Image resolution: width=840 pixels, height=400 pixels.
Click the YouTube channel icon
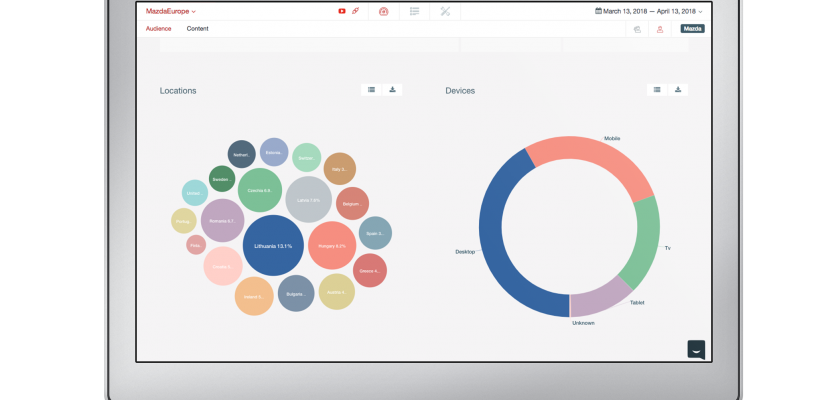(342, 11)
